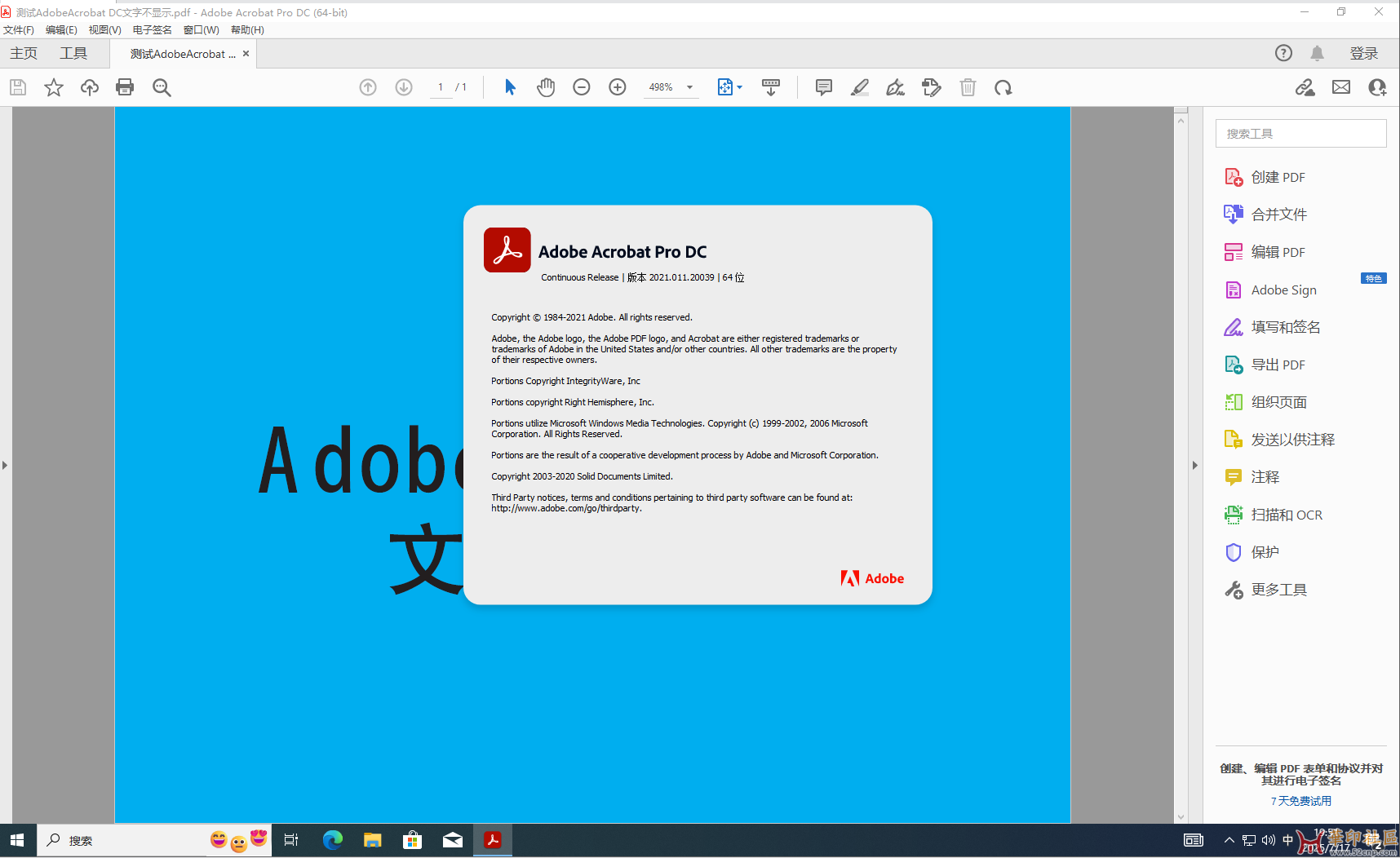The width and height of the screenshot is (1400, 858).
Task: Click the Send by email envelope icon
Action: (1341, 87)
